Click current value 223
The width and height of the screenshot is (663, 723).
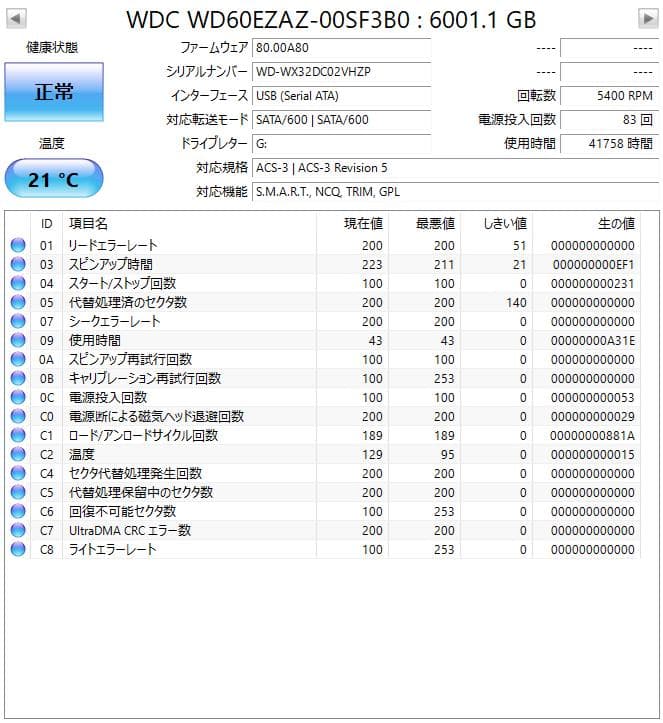(x=372, y=264)
